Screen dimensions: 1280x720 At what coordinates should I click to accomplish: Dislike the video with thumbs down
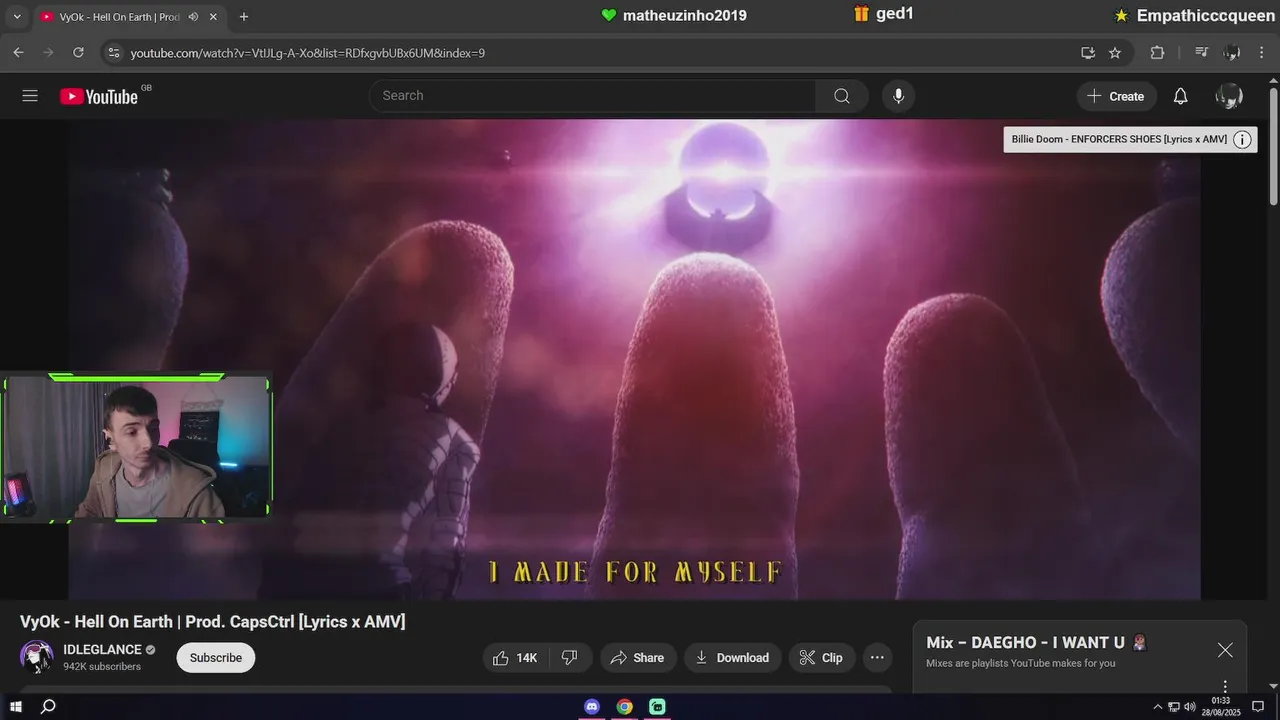click(570, 657)
